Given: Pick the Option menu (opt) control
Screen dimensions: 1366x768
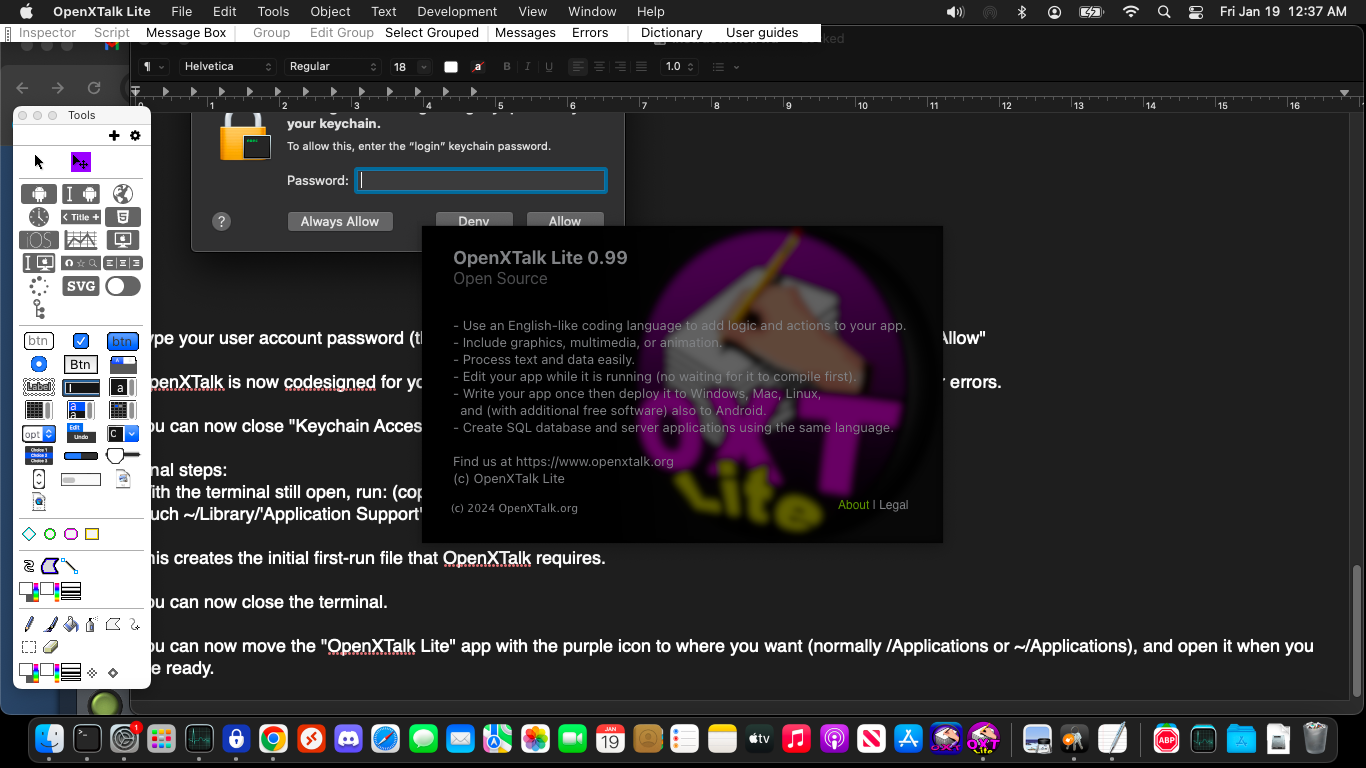Looking at the screenshot, I should (39, 434).
